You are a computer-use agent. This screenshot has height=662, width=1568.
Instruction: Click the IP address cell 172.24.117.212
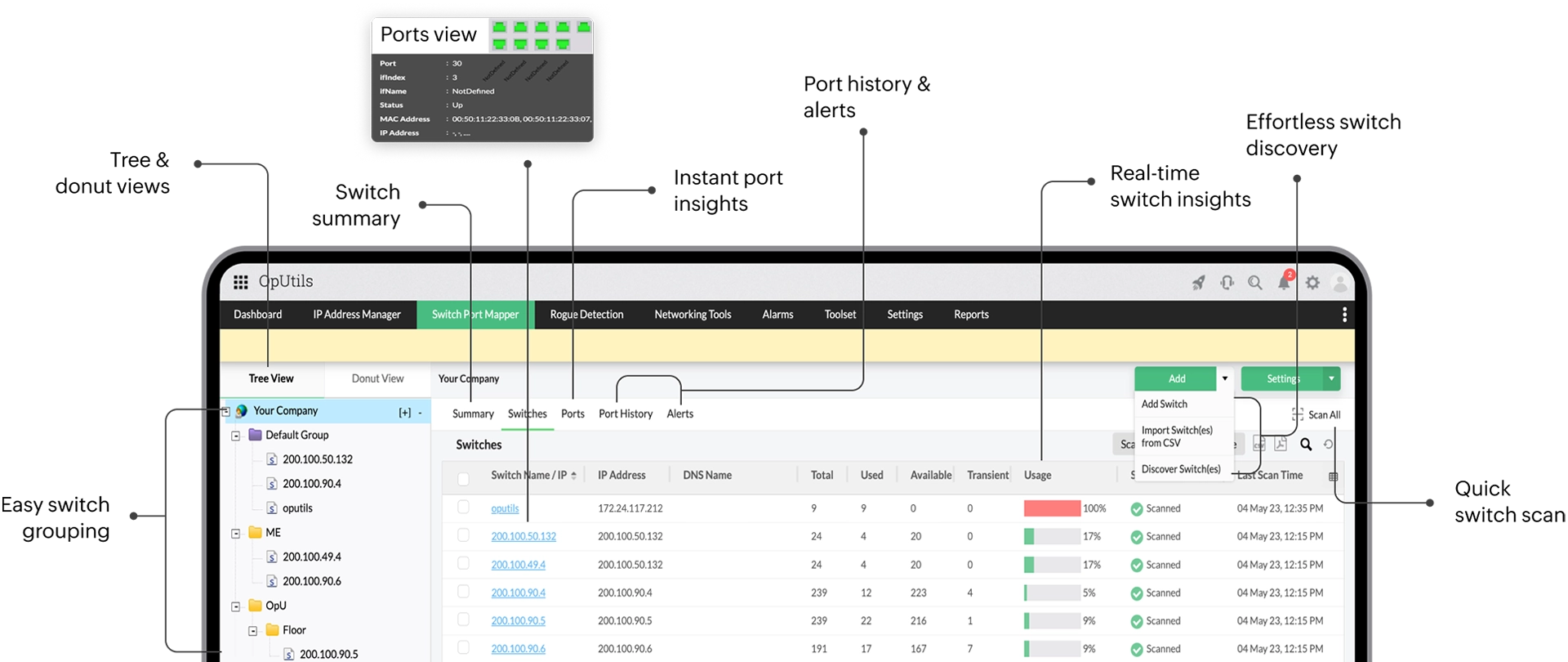[x=630, y=508]
